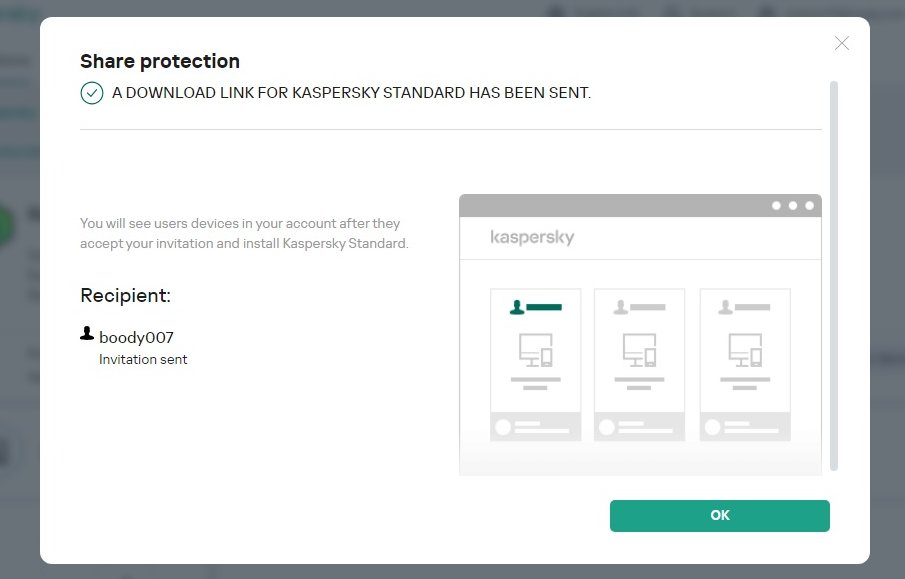The width and height of the screenshot is (905, 579).
Task: Click the green success checkmark icon
Action: tap(92, 93)
